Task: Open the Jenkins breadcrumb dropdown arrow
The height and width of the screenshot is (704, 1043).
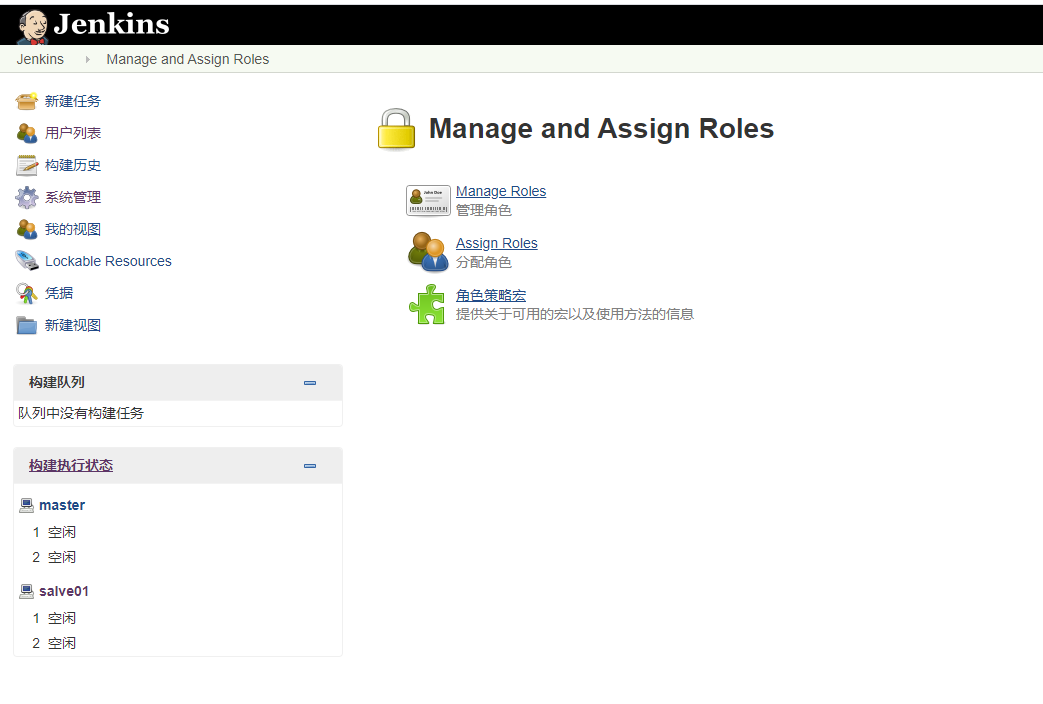Action: tap(88, 60)
